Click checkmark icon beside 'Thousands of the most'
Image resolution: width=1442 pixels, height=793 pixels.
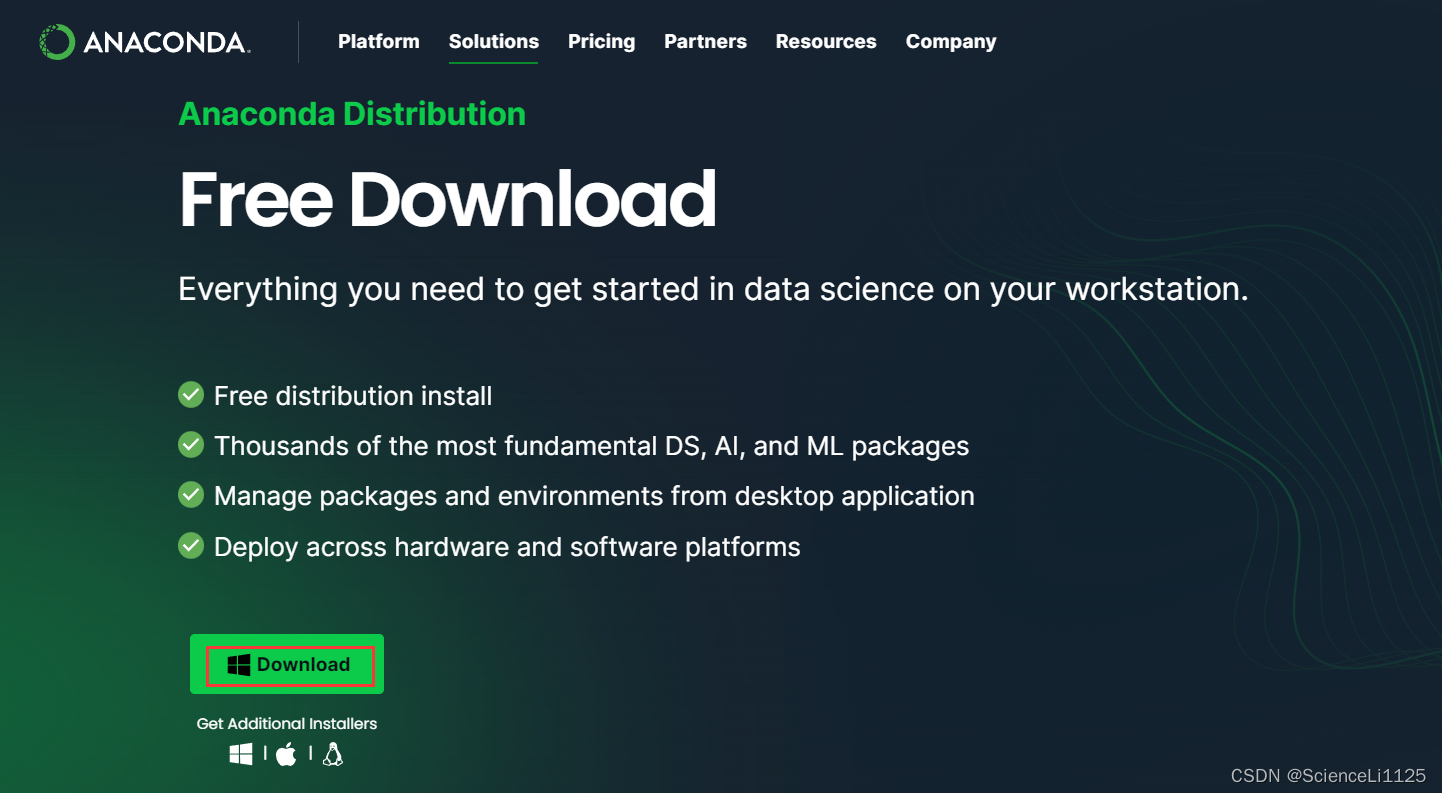pos(191,444)
